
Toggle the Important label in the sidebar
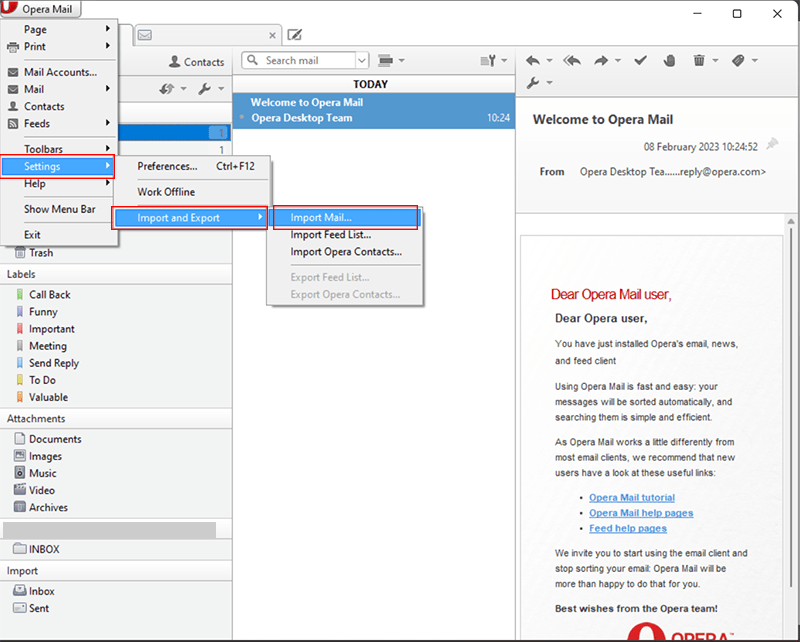point(46,328)
